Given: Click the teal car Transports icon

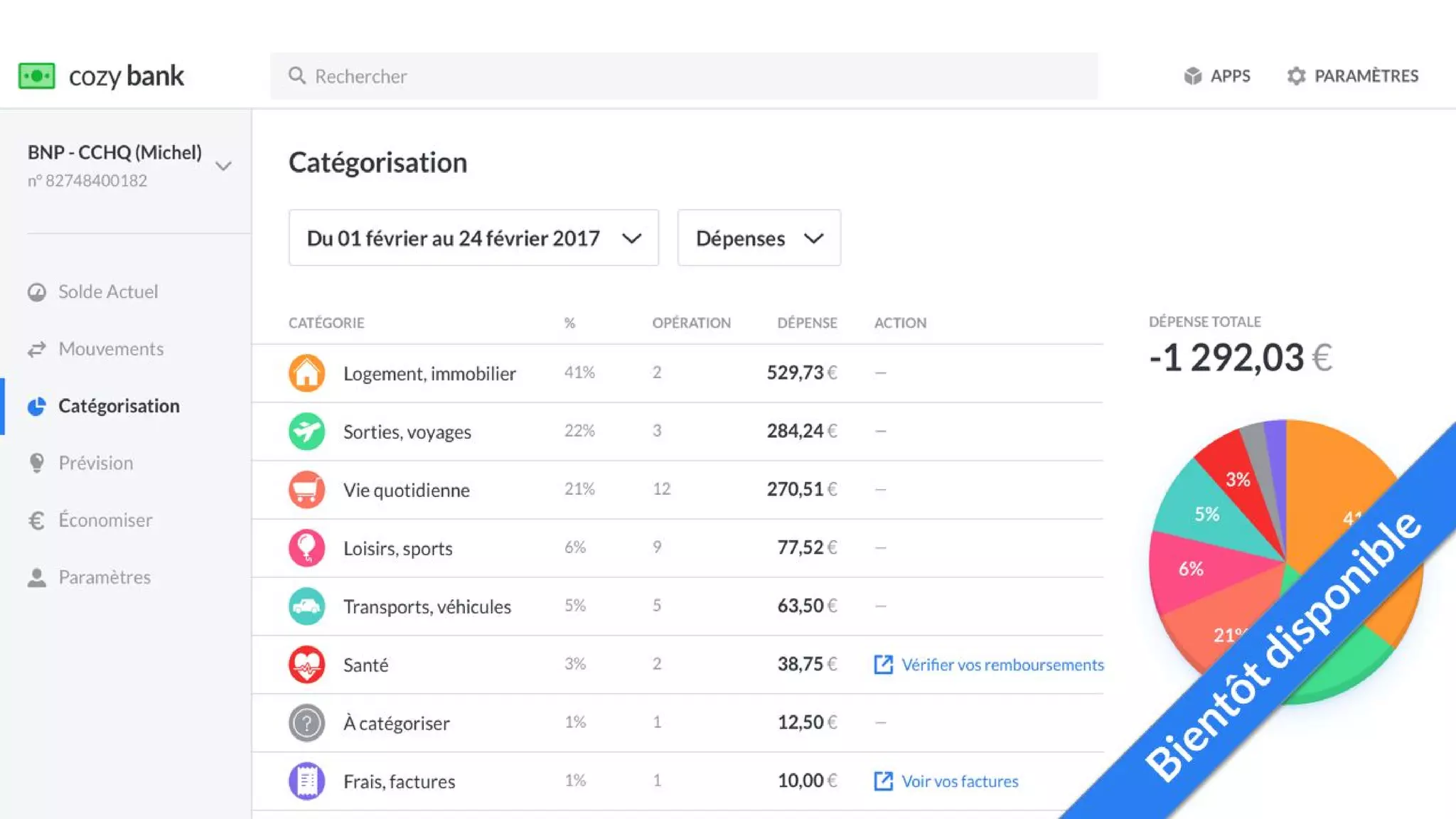Looking at the screenshot, I should point(306,606).
